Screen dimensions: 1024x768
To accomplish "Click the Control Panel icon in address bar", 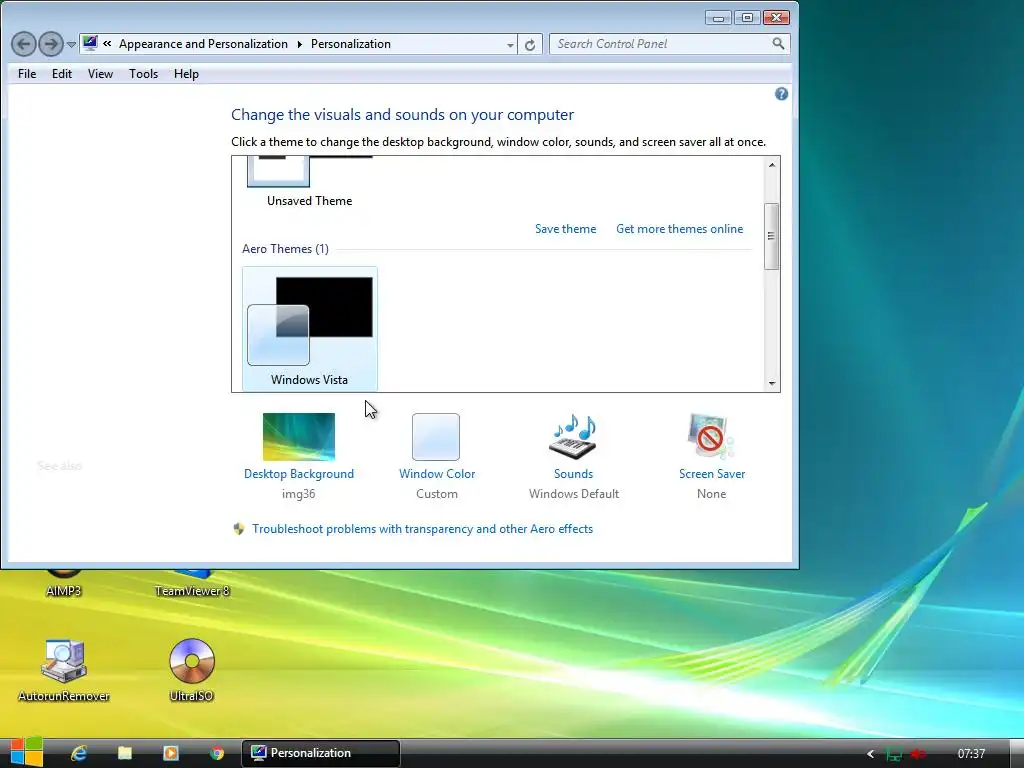I will (90, 44).
